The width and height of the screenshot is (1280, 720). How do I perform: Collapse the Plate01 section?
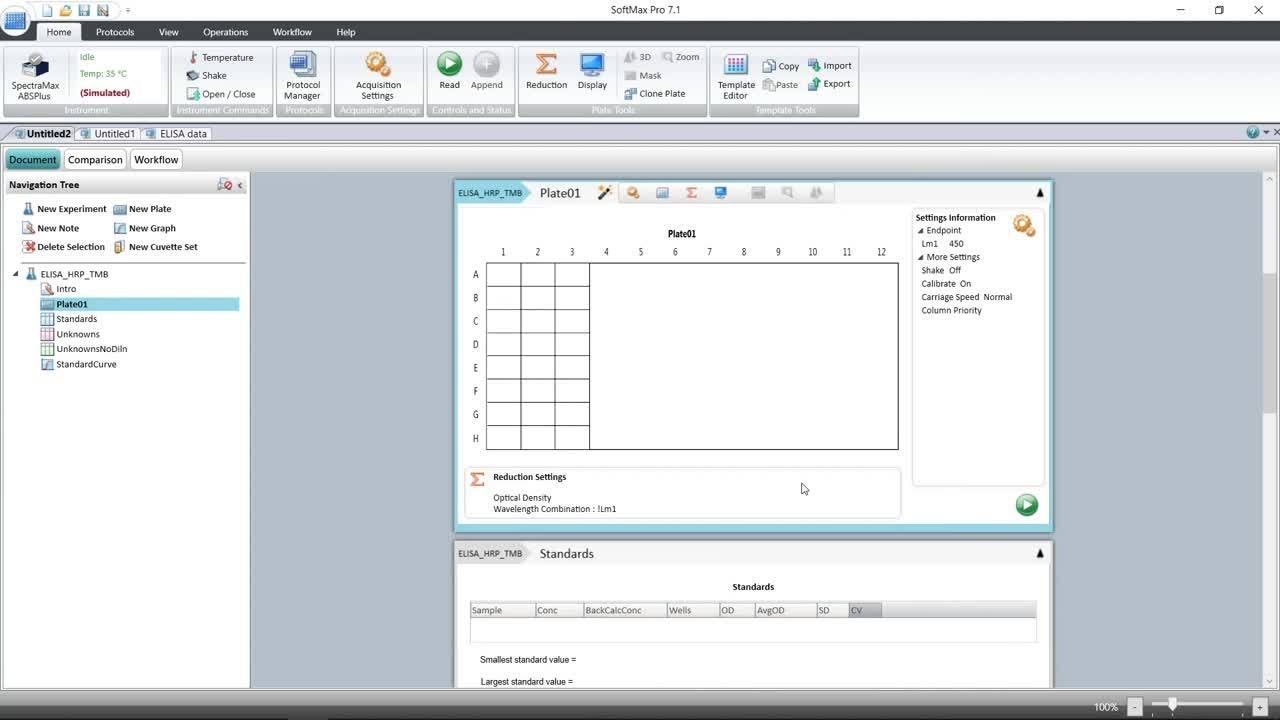click(x=1040, y=193)
